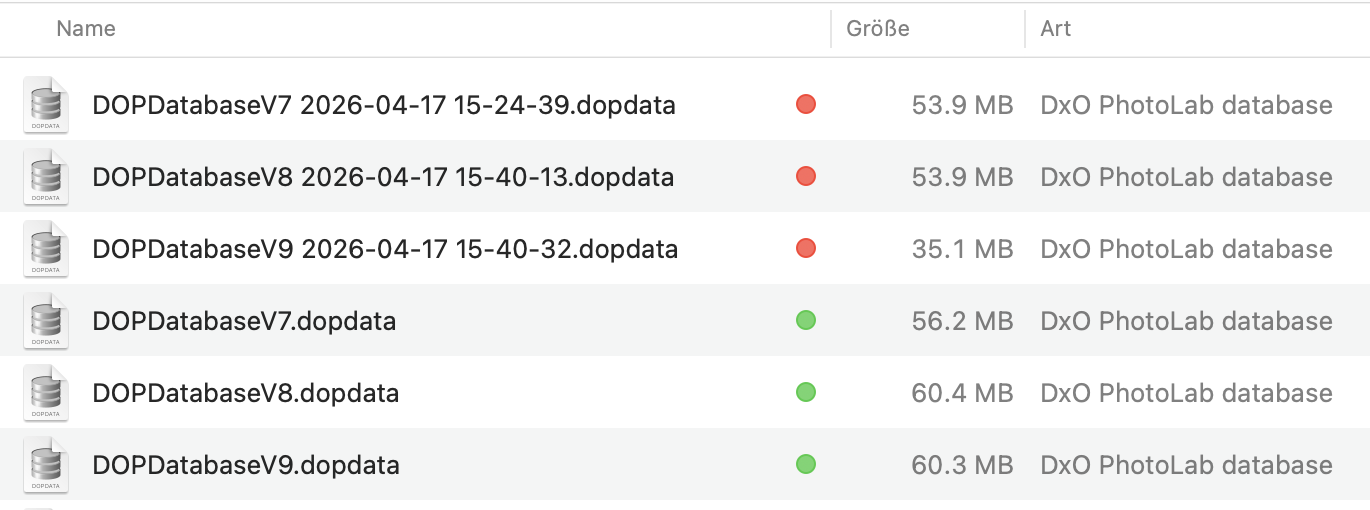This screenshot has width=1370, height=510.
Task: Click green tag dot beside DOPDatabaseV7.dopdata
Action: pyautogui.click(x=806, y=320)
